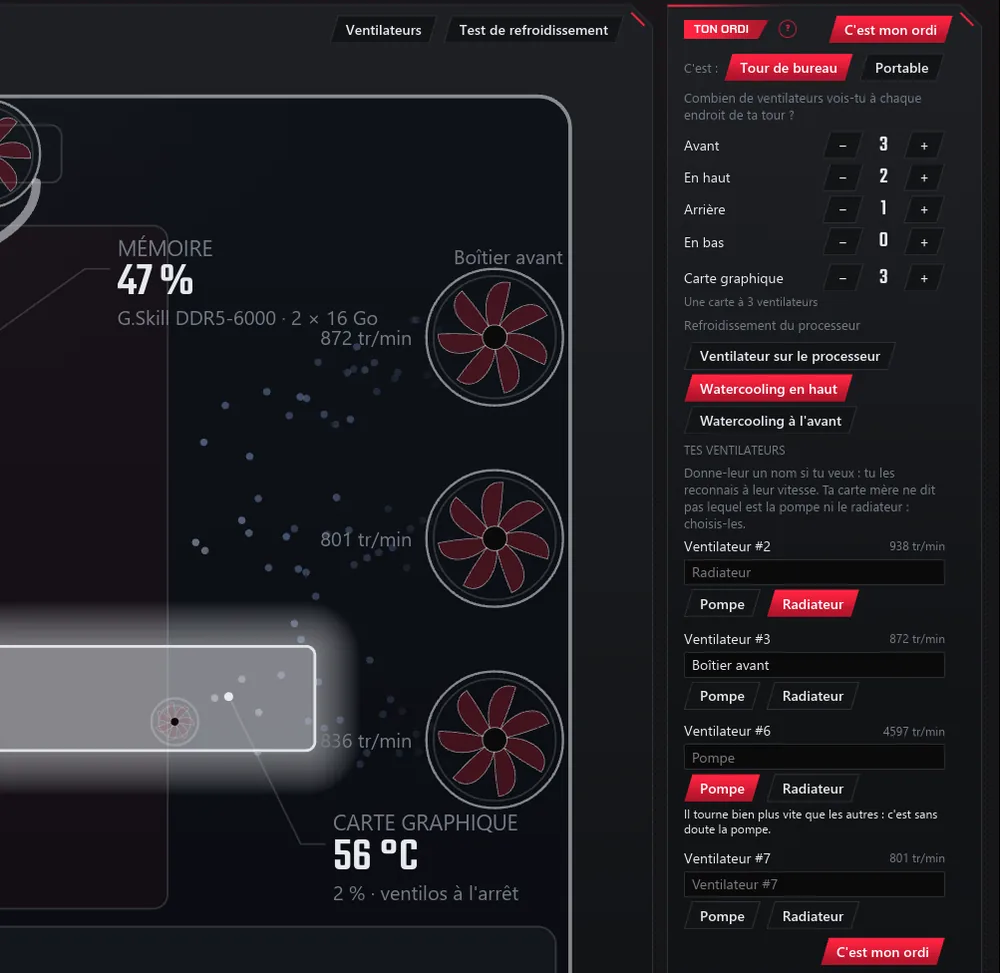The image size is (1000, 973).
Task: Click the CARTE GRAPHIQUE 56 °C readout
Action: pyautogui.click(x=425, y=842)
